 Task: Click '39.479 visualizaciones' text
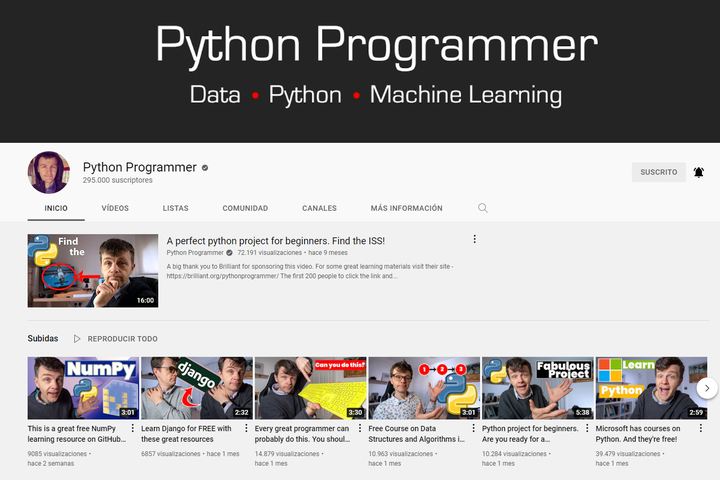coord(628,454)
